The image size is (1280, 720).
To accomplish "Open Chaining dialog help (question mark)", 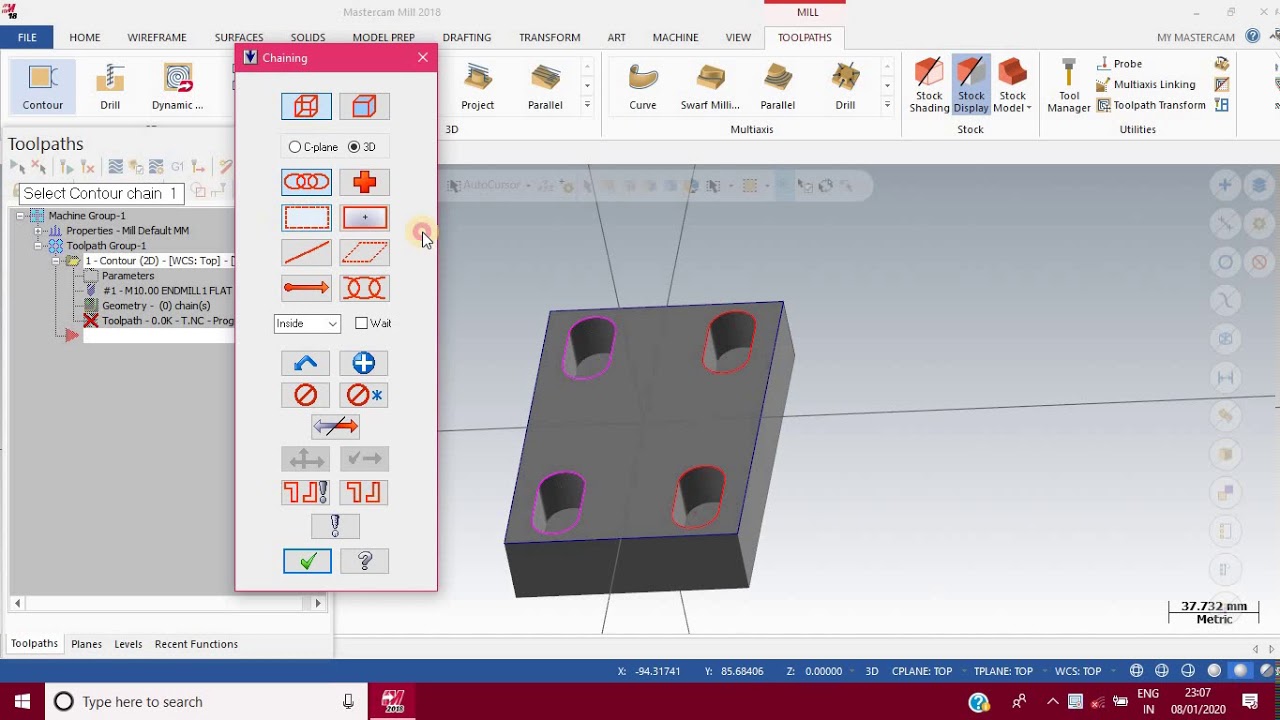I will (364, 562).
